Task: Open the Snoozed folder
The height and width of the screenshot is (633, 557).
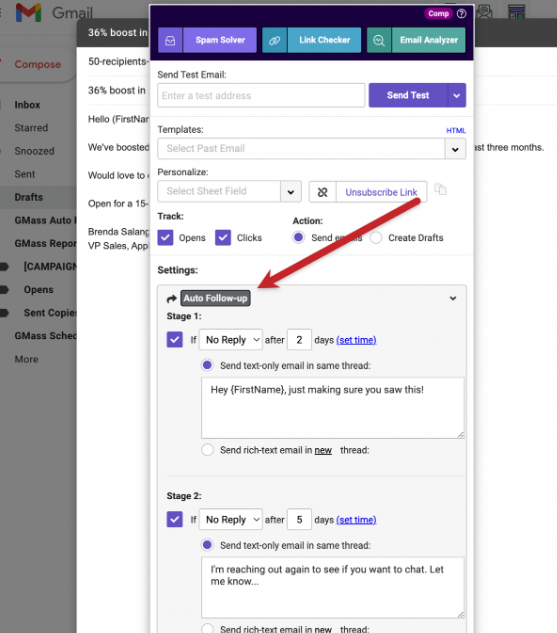Action: coord(34,151)
